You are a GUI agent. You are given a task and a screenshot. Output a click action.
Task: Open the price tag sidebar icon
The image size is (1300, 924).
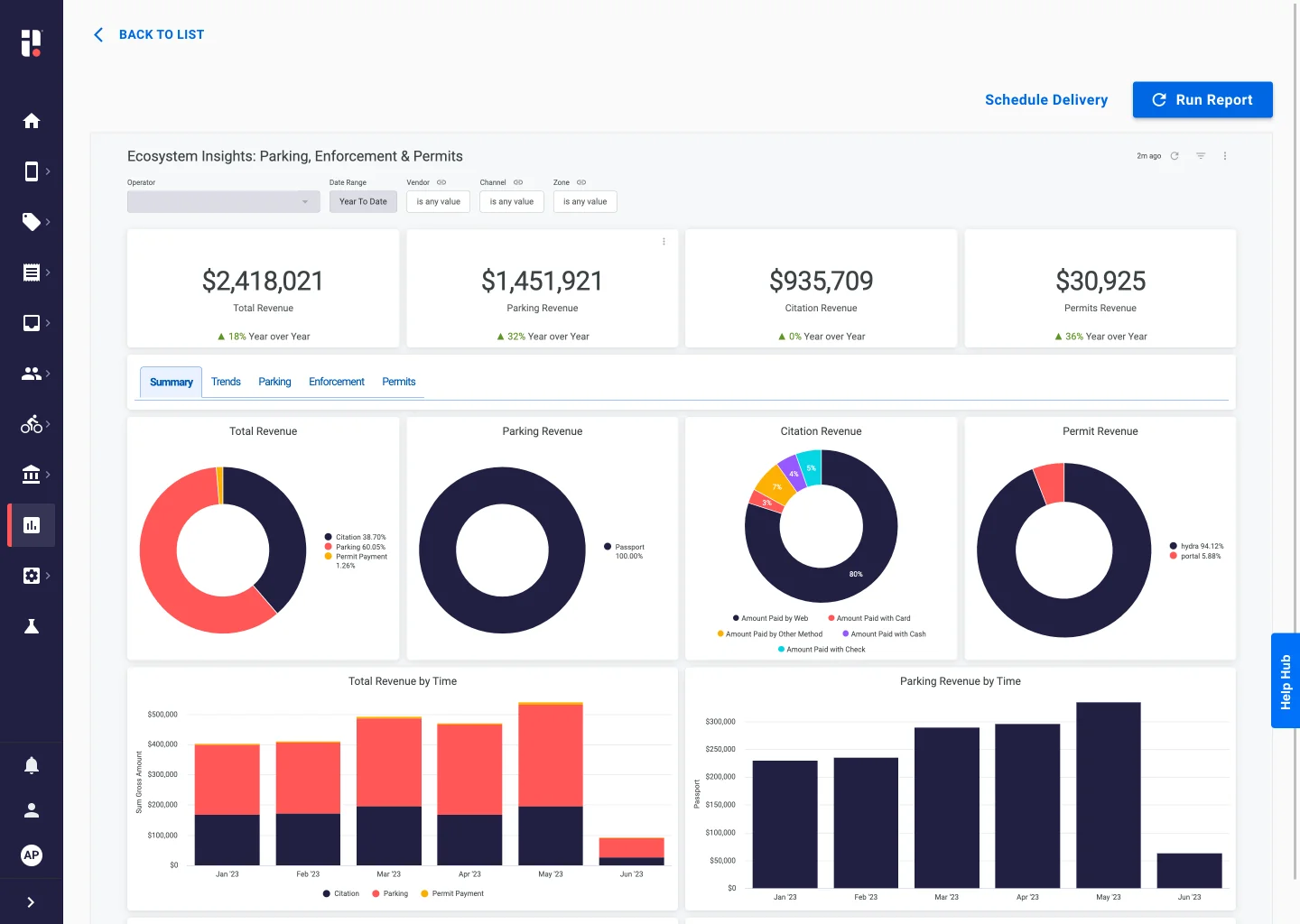32,222
